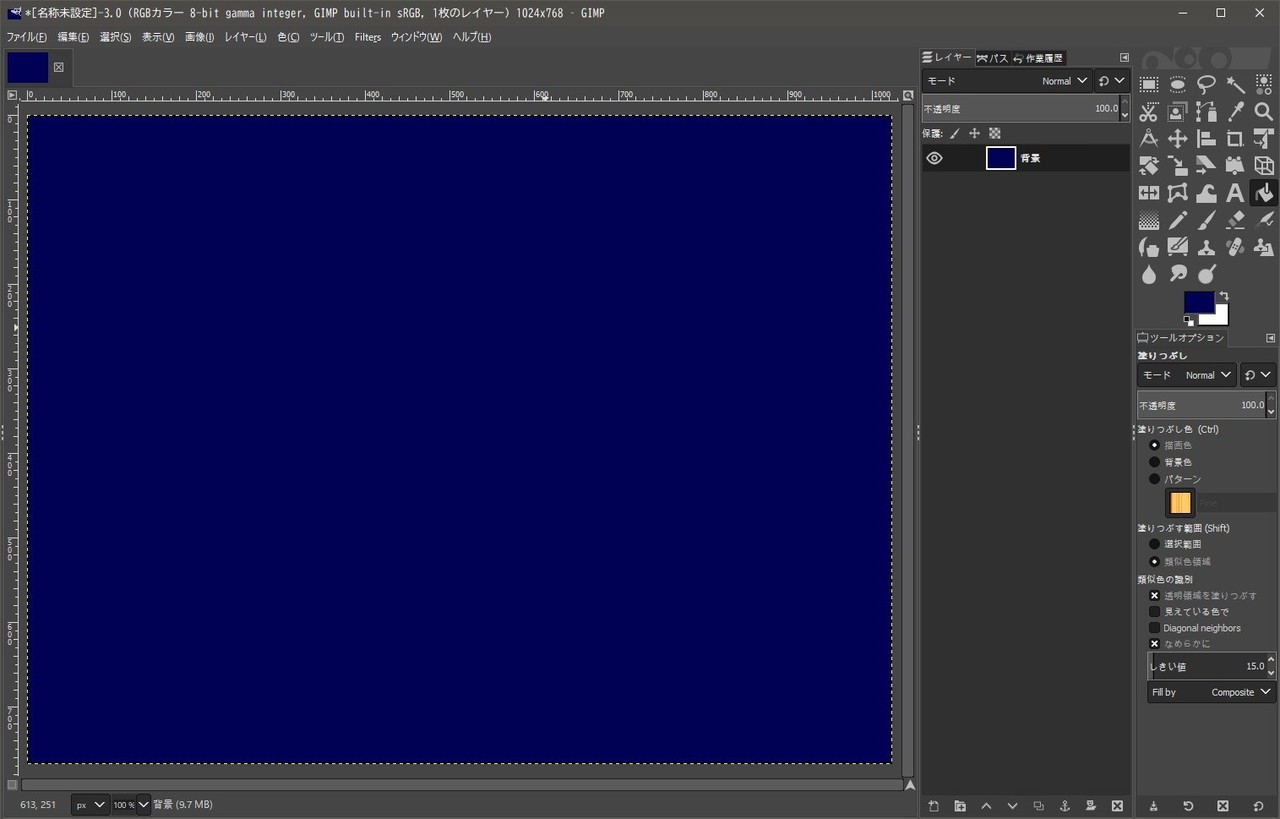Choose 背景色 fill radio button
Image resolution: width=1280 pixels, height=819 pixels.
coord(1154,462)
